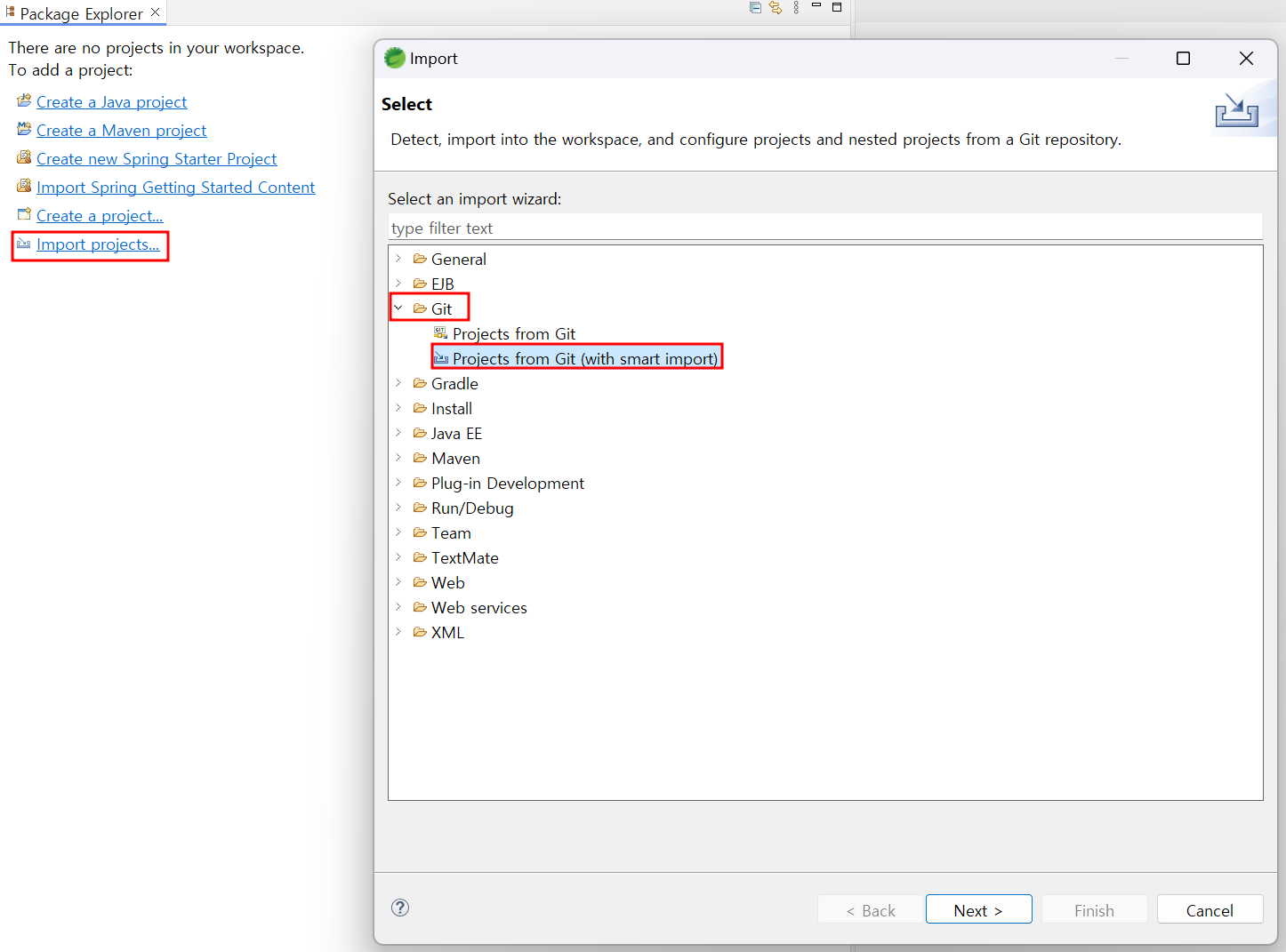Collapse the Git category arrow

[x=398, y=308]
